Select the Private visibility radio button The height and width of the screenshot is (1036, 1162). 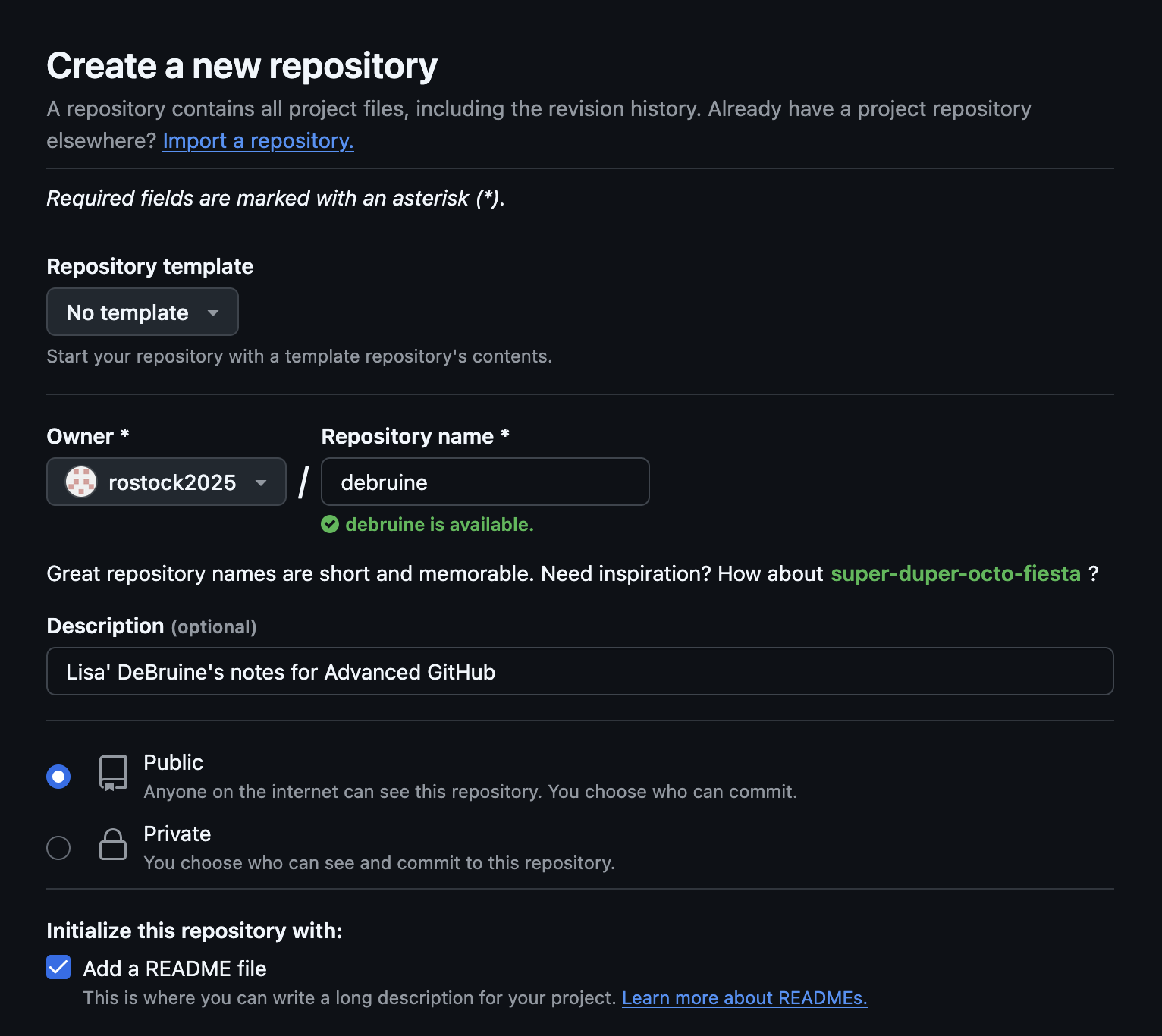(x=58, y=847)
